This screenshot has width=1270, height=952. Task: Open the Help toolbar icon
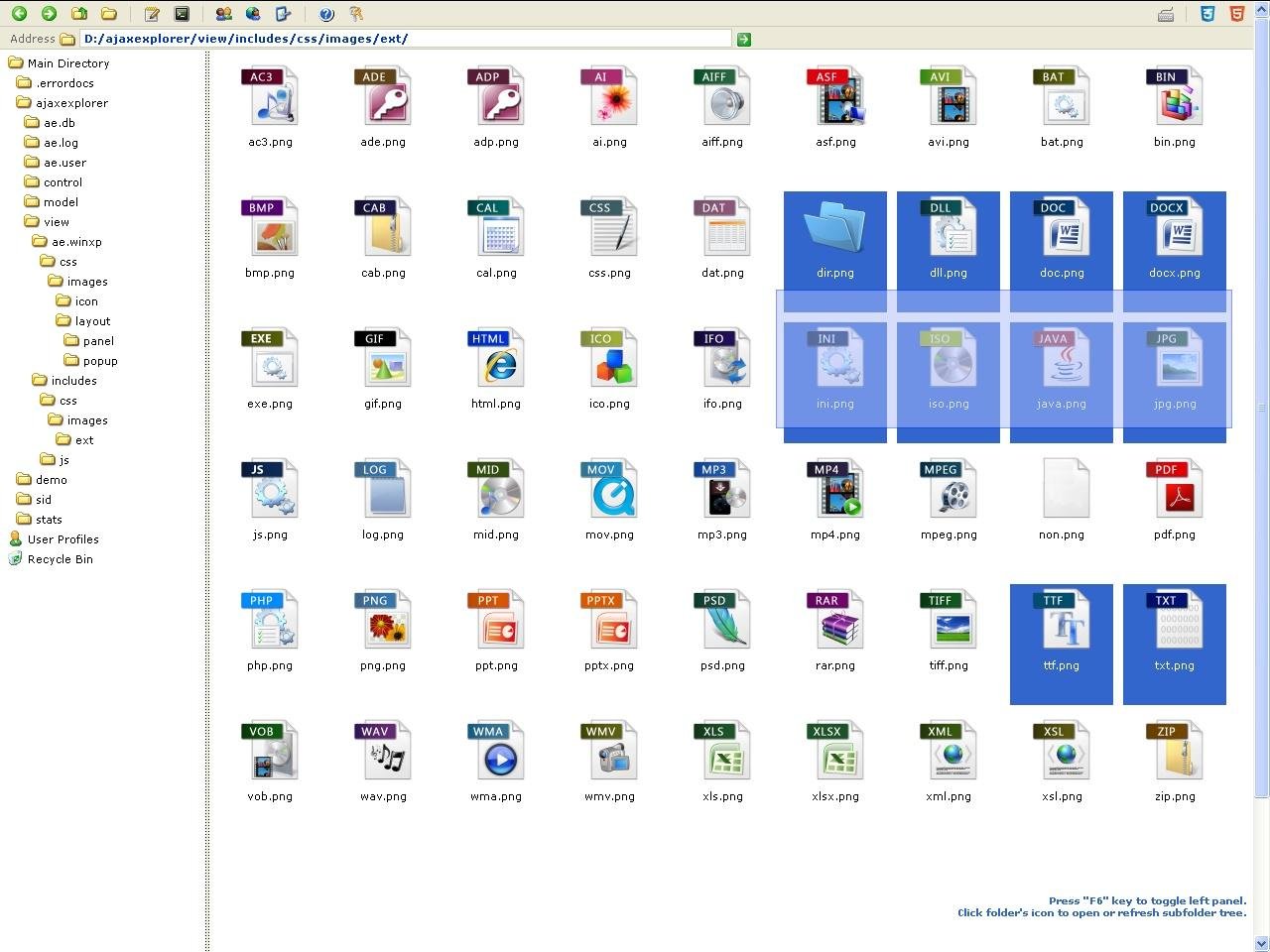click(327, 14)
